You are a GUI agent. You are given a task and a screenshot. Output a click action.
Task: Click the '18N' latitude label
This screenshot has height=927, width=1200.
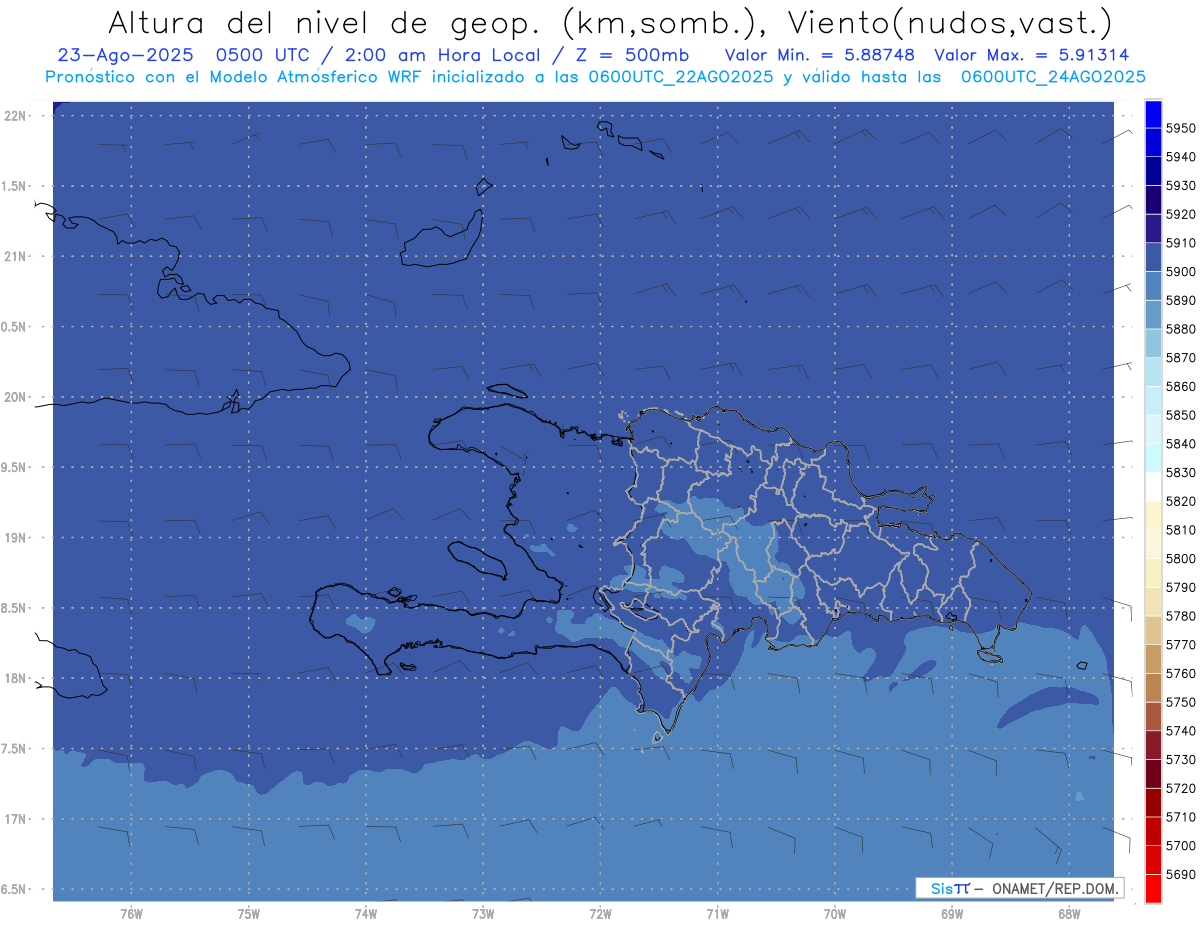[16, 679]
